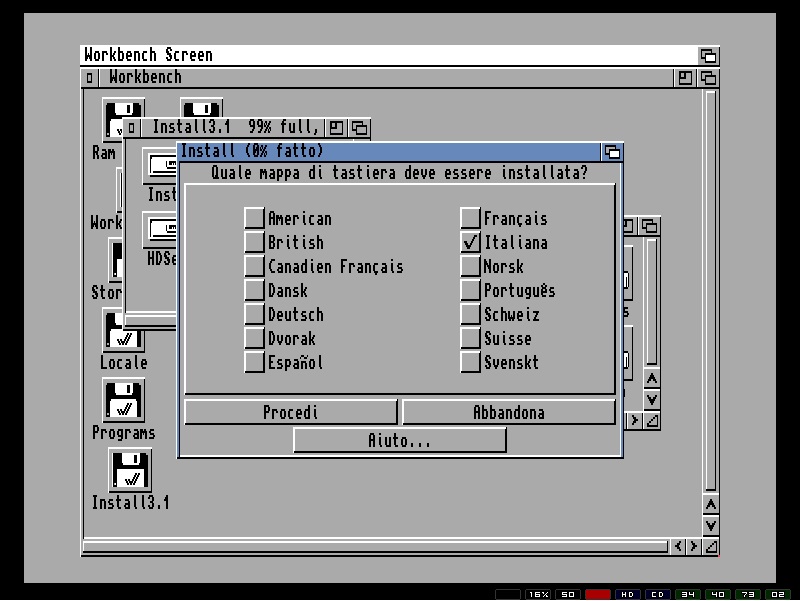Click the Workbench Screen title bar
This screenshot has width=802, height=601.
(x=389, y=55)
